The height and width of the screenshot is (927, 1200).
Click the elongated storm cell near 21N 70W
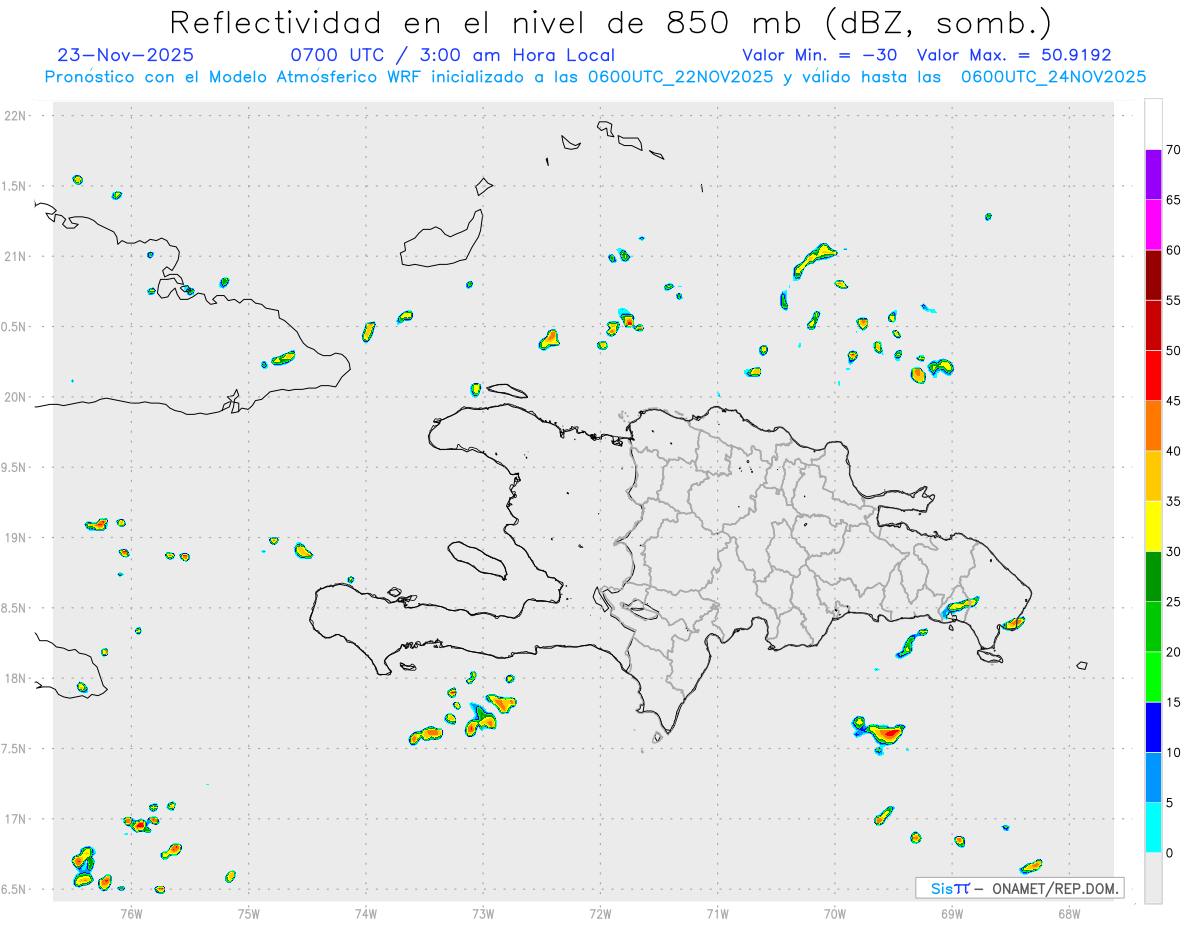[814, 260]
